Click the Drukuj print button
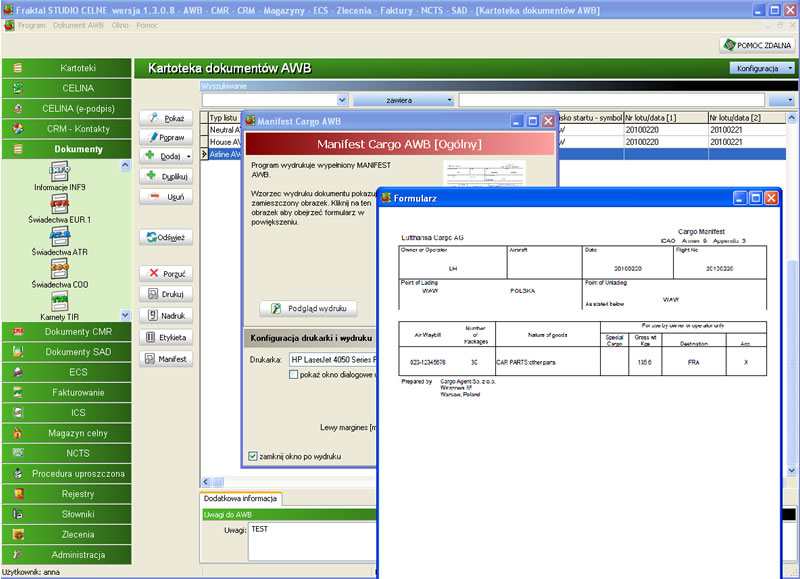 (x=166, y=294)
